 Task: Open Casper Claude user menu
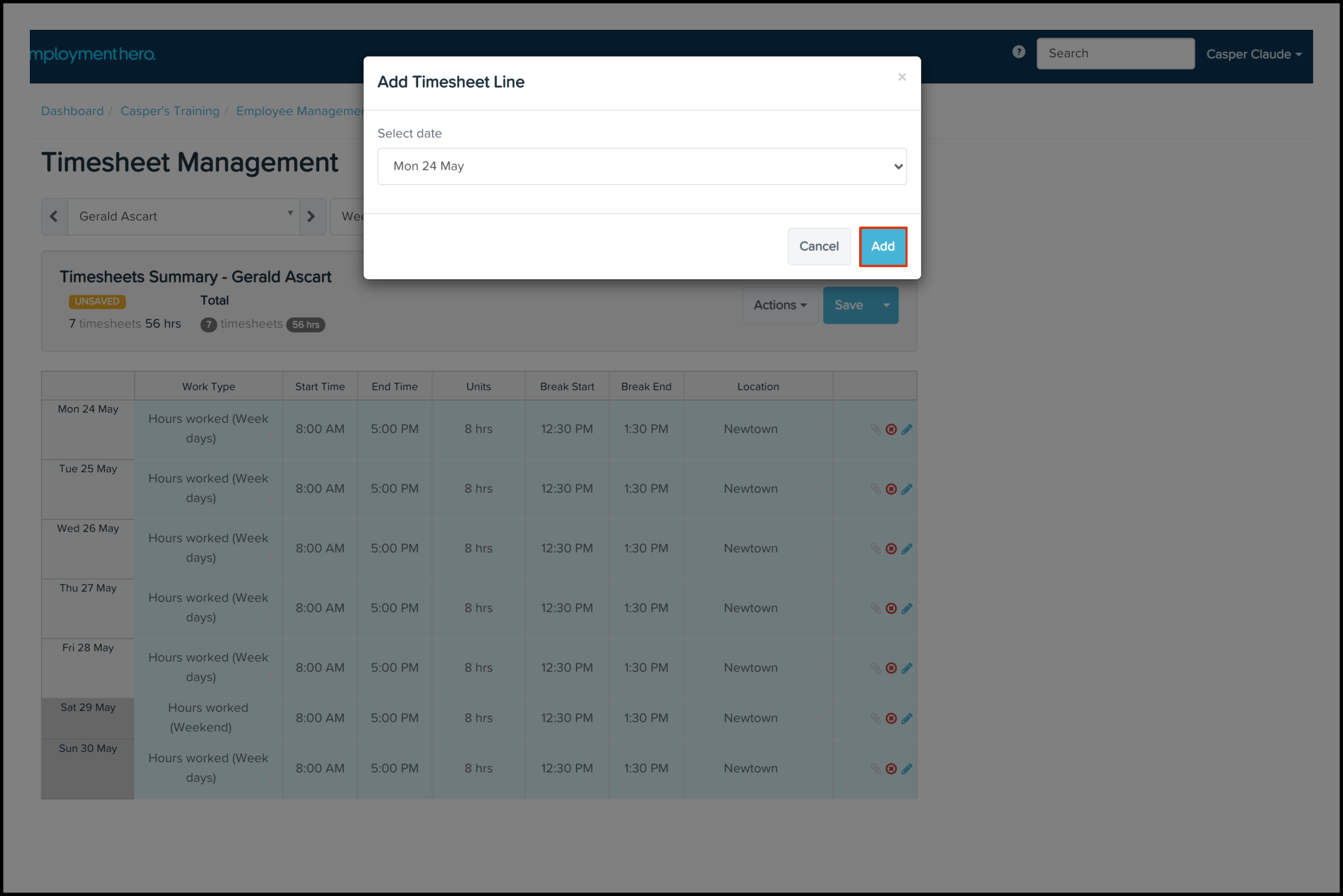click(1253, 54)
